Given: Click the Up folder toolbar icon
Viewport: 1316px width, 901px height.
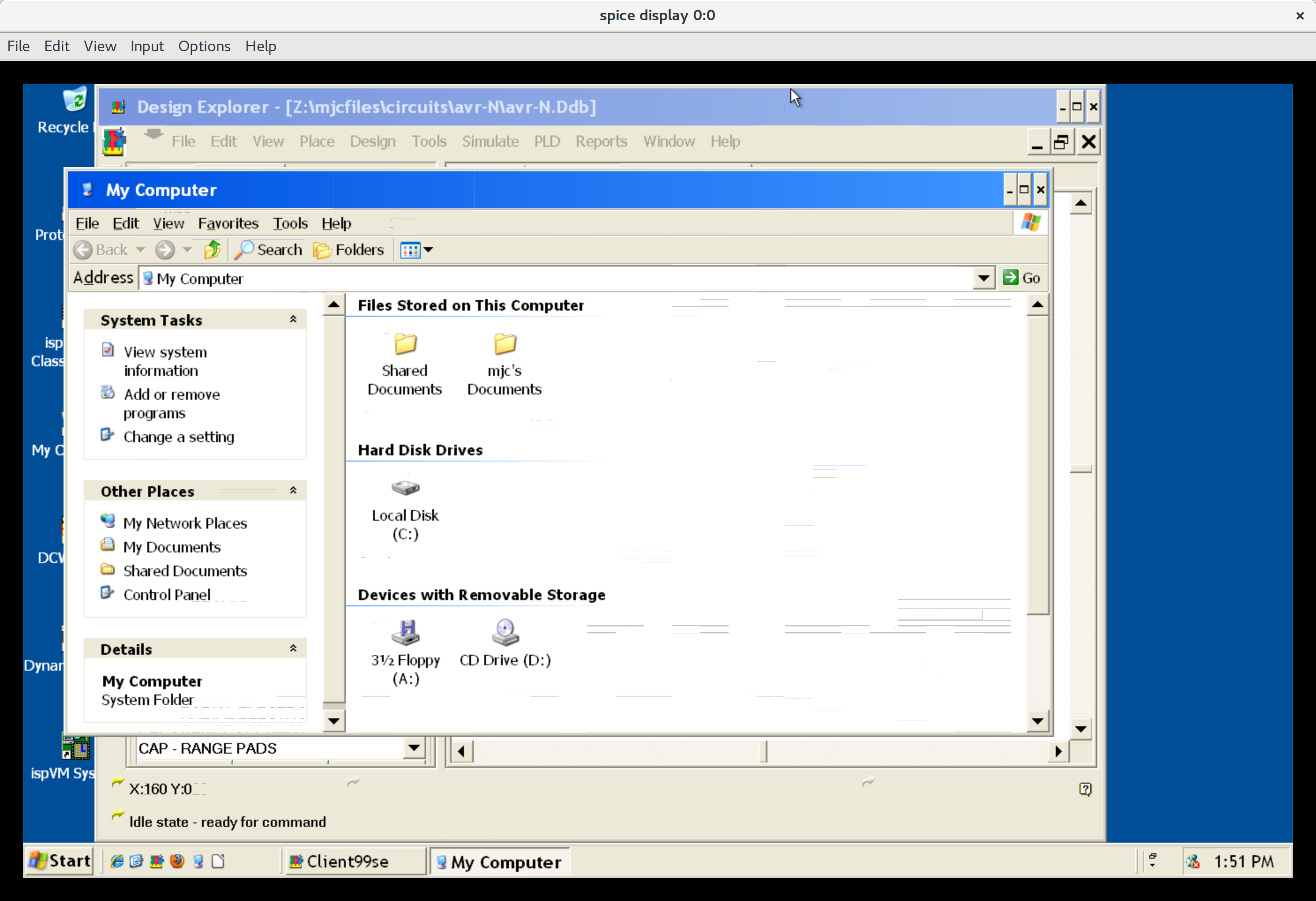Looking at the screenshot, I should click(x=212, y=249).
